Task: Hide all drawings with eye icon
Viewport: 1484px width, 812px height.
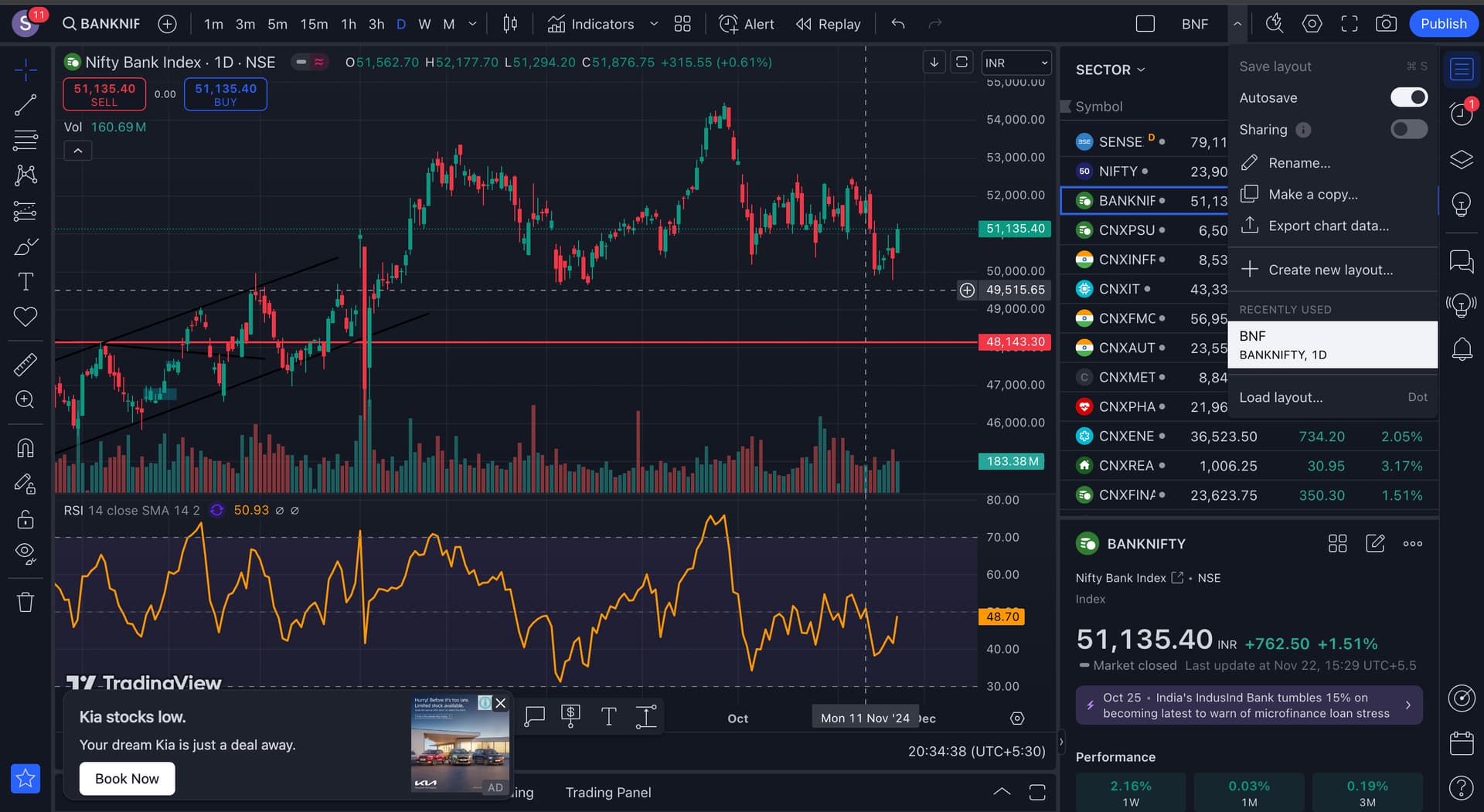Action: click(x=26, y=553)
